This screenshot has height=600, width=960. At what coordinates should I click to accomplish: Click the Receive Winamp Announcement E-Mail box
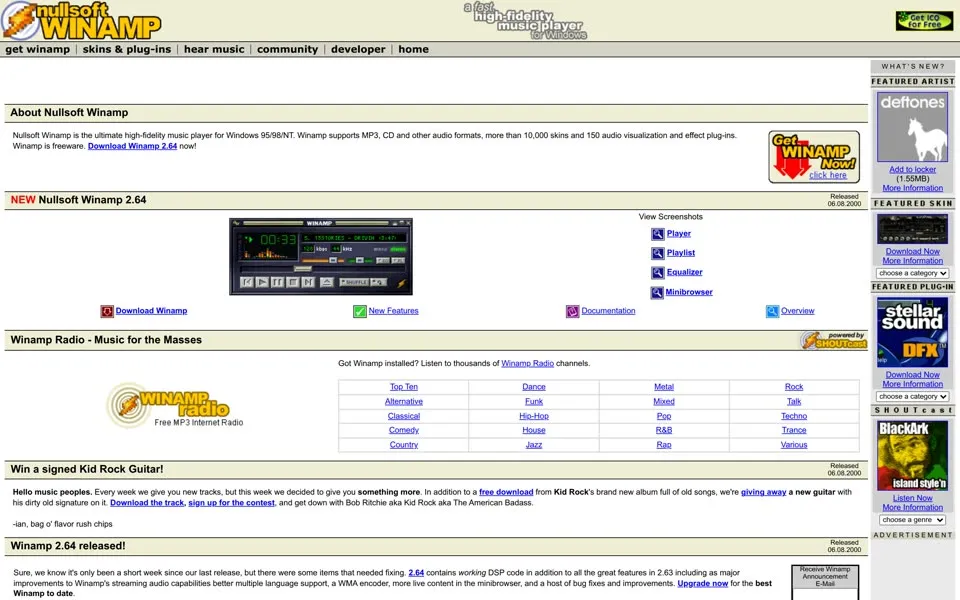pyautogui.click(x=825, y=582)
